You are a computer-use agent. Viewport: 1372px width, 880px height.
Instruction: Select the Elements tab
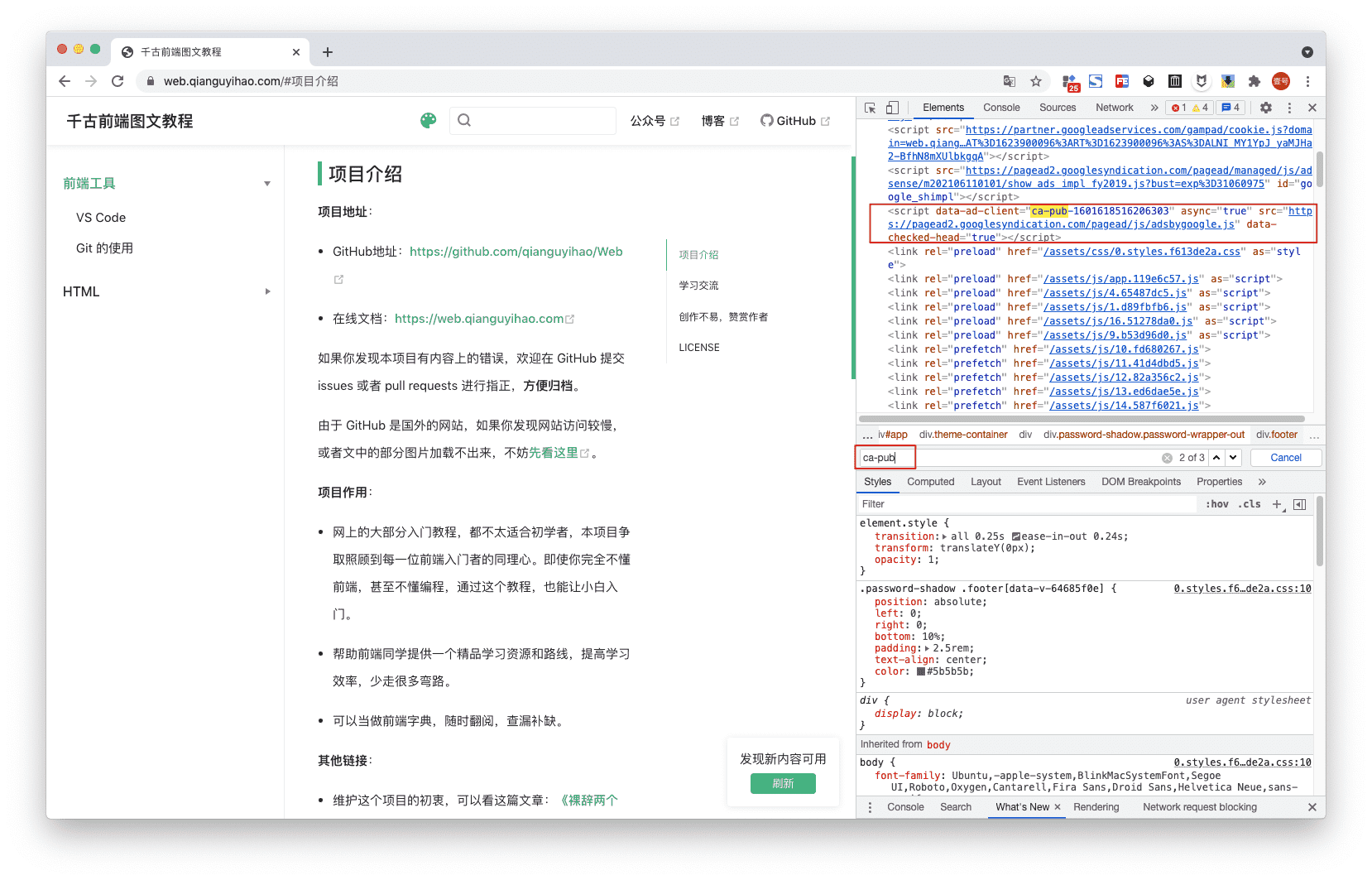point(943,108)
